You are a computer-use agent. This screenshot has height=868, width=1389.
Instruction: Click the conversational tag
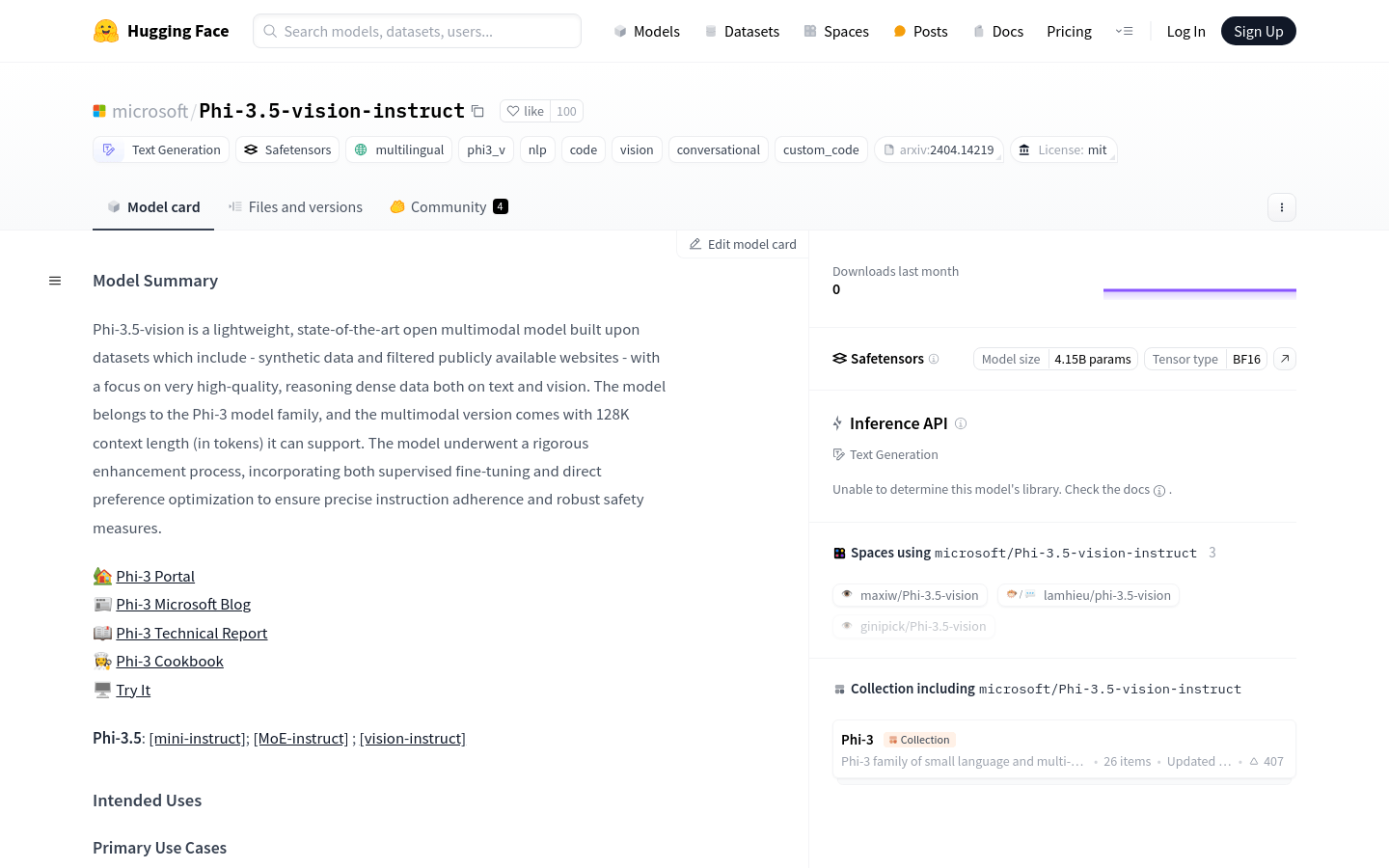tap(719, 149)
